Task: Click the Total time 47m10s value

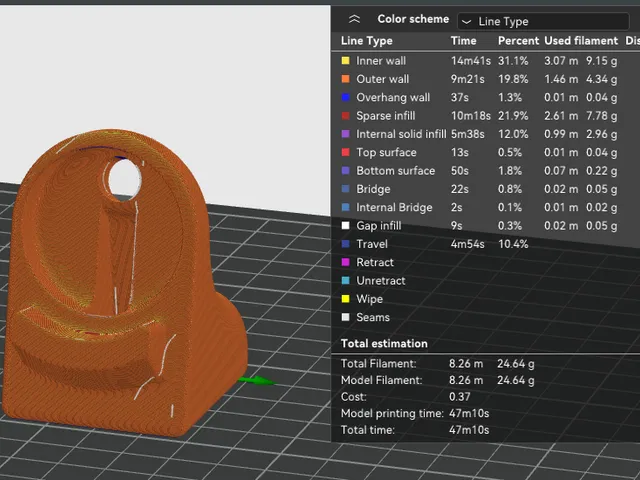Action: tap(469, 430)
